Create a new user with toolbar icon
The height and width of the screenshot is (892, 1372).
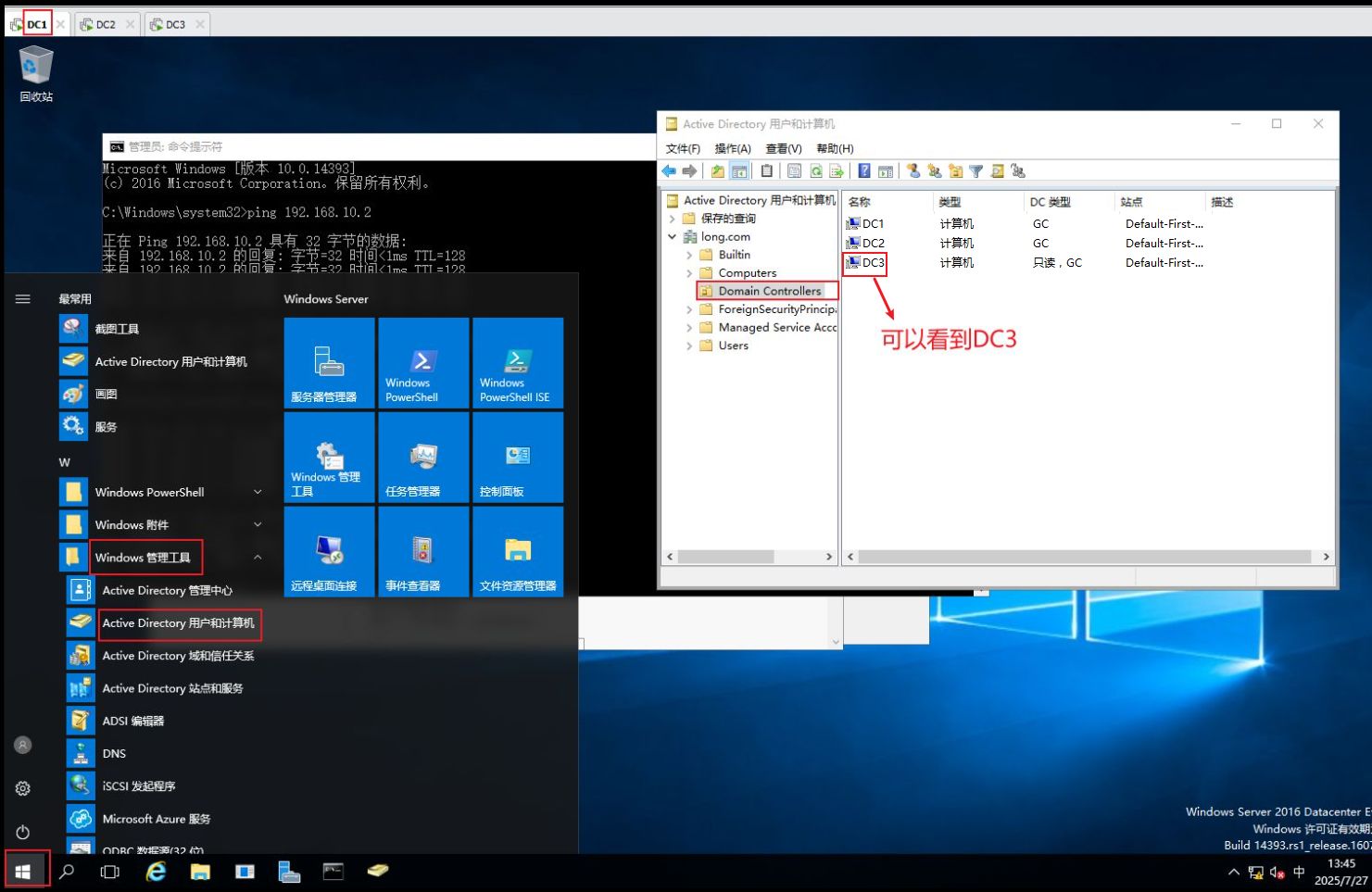click(913, 171)
